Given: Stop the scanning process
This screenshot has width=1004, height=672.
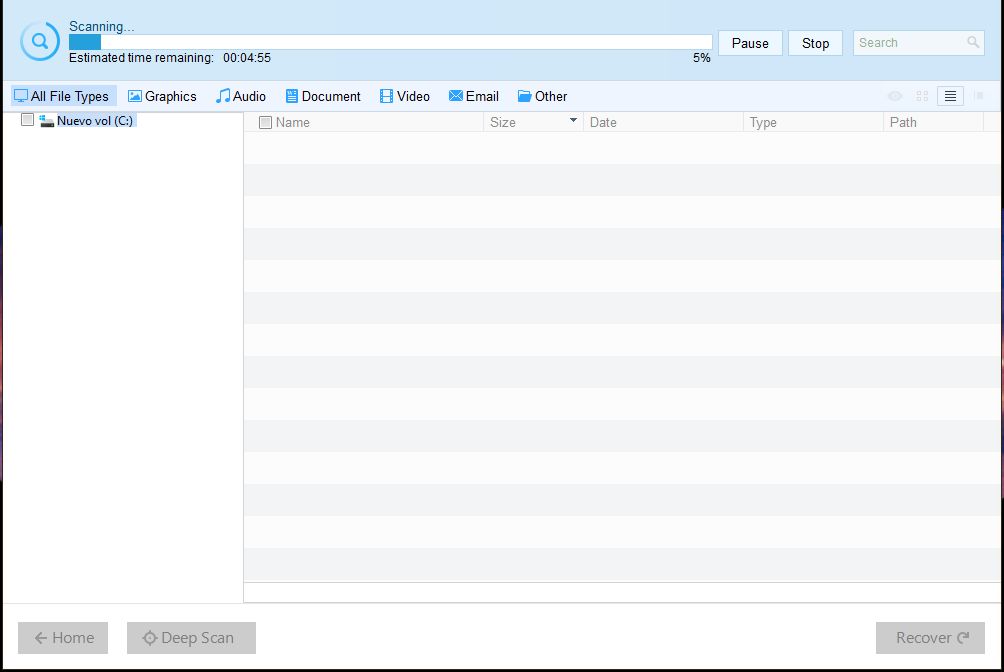Looking at the screenshot, I should pos(815,43).
